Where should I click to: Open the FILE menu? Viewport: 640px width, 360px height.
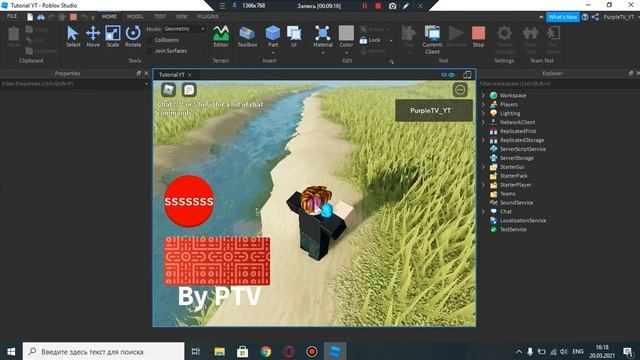[12, 16]
